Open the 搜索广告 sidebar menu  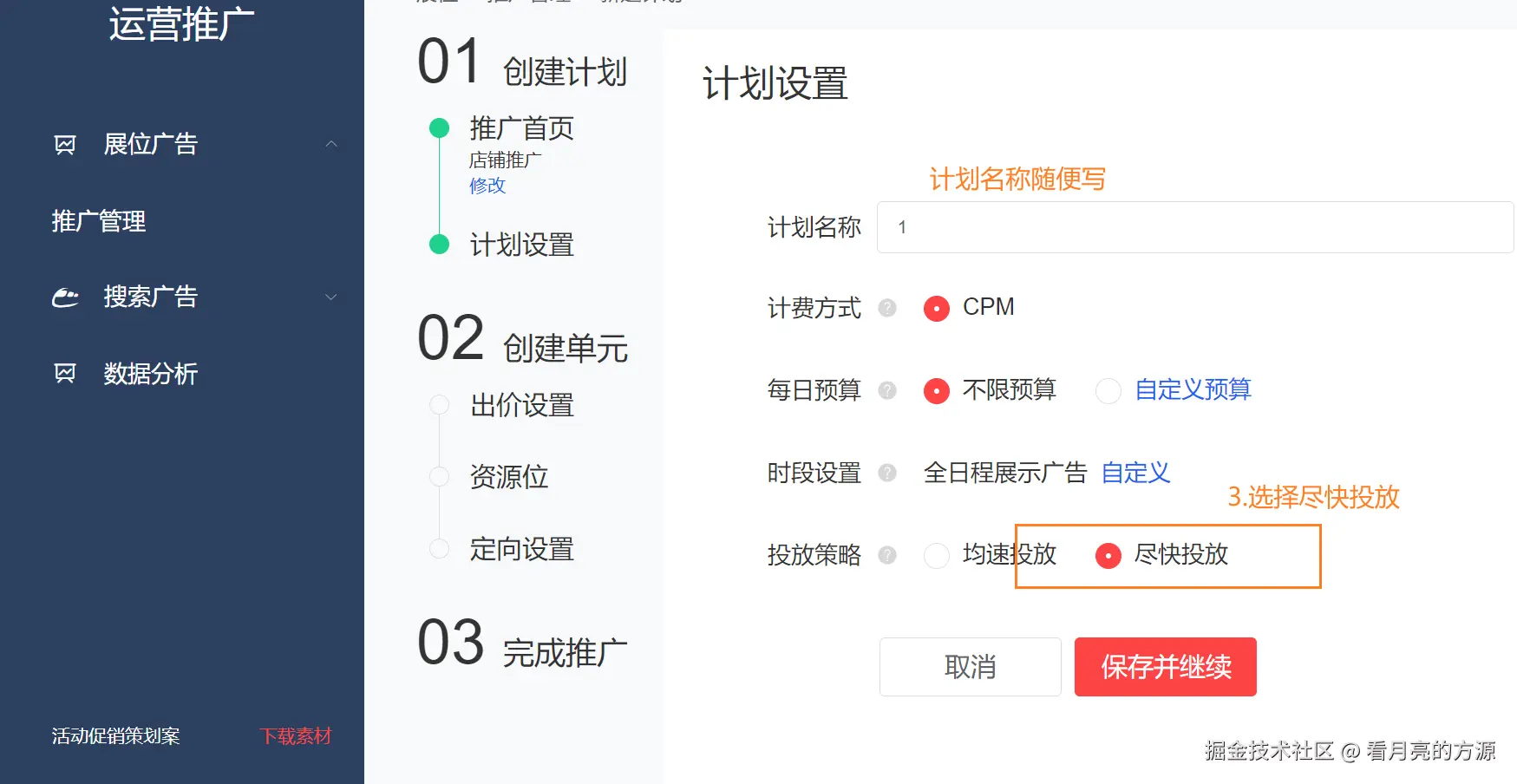click(151, 297)
